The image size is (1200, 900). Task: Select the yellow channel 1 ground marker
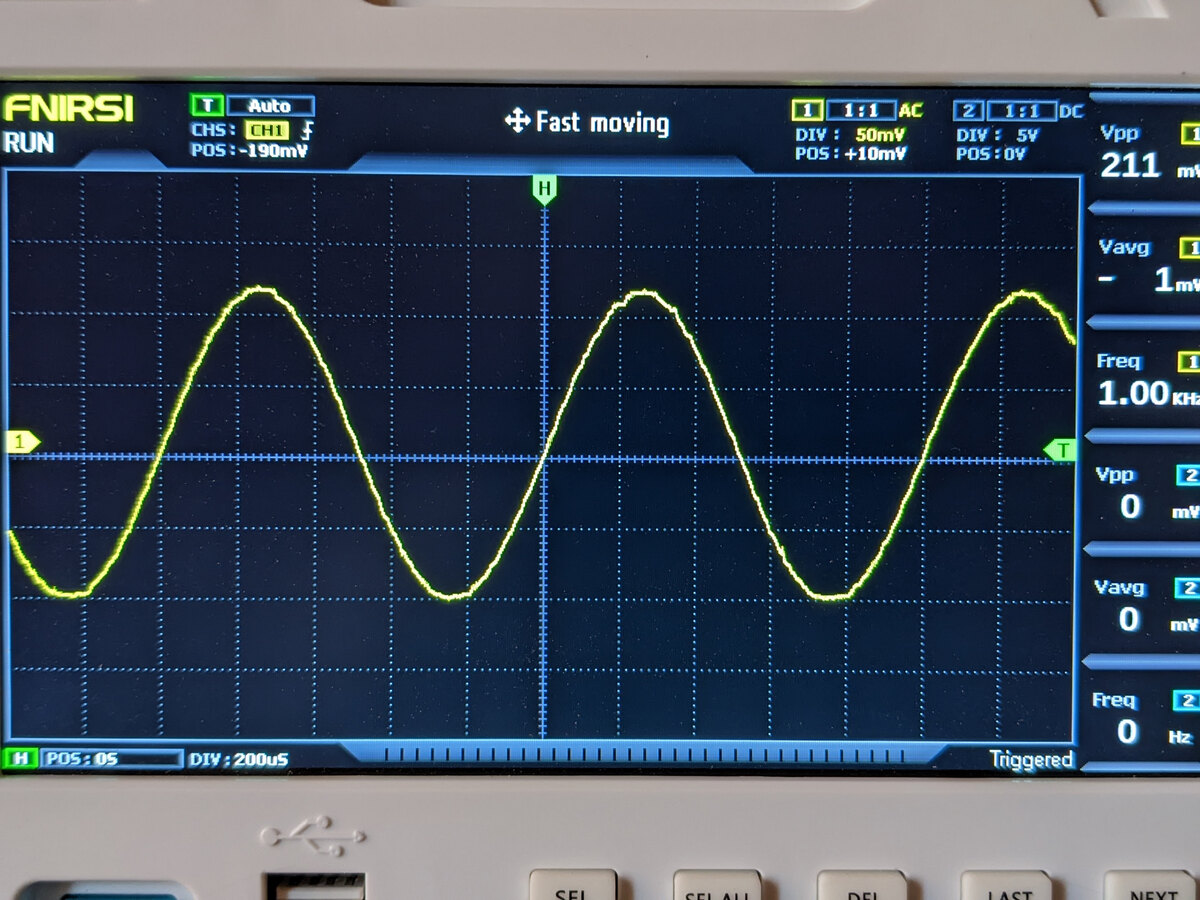pos(21,441)
